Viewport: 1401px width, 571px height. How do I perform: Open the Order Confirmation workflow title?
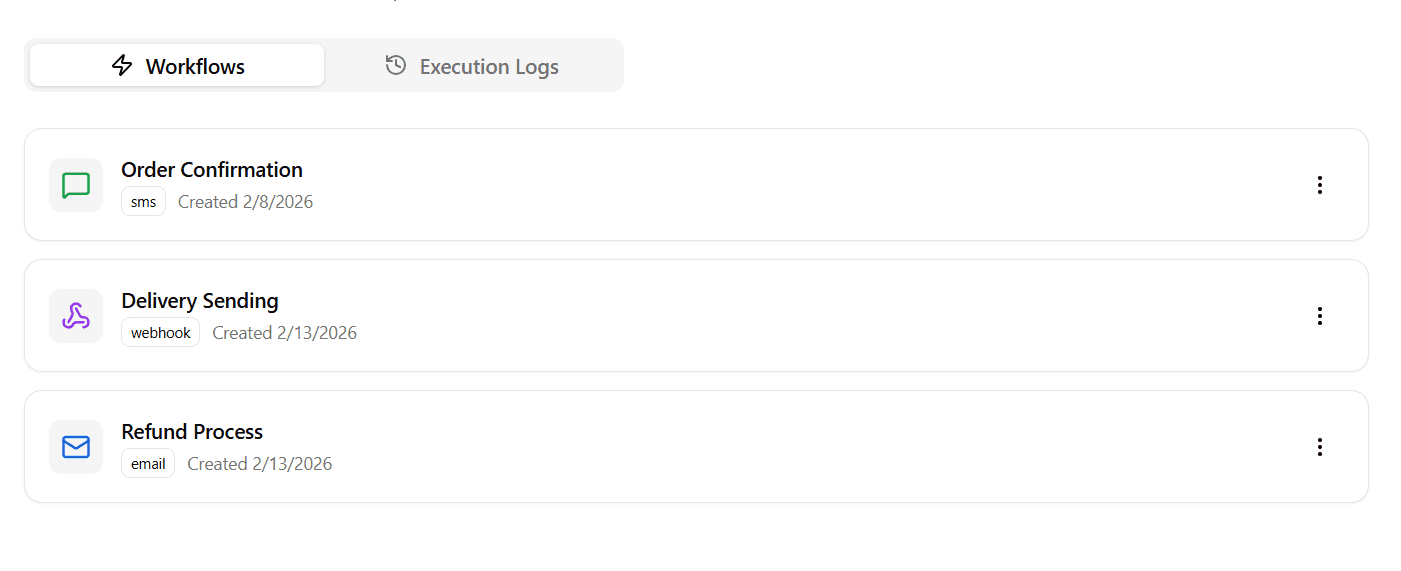click(212, 170)
